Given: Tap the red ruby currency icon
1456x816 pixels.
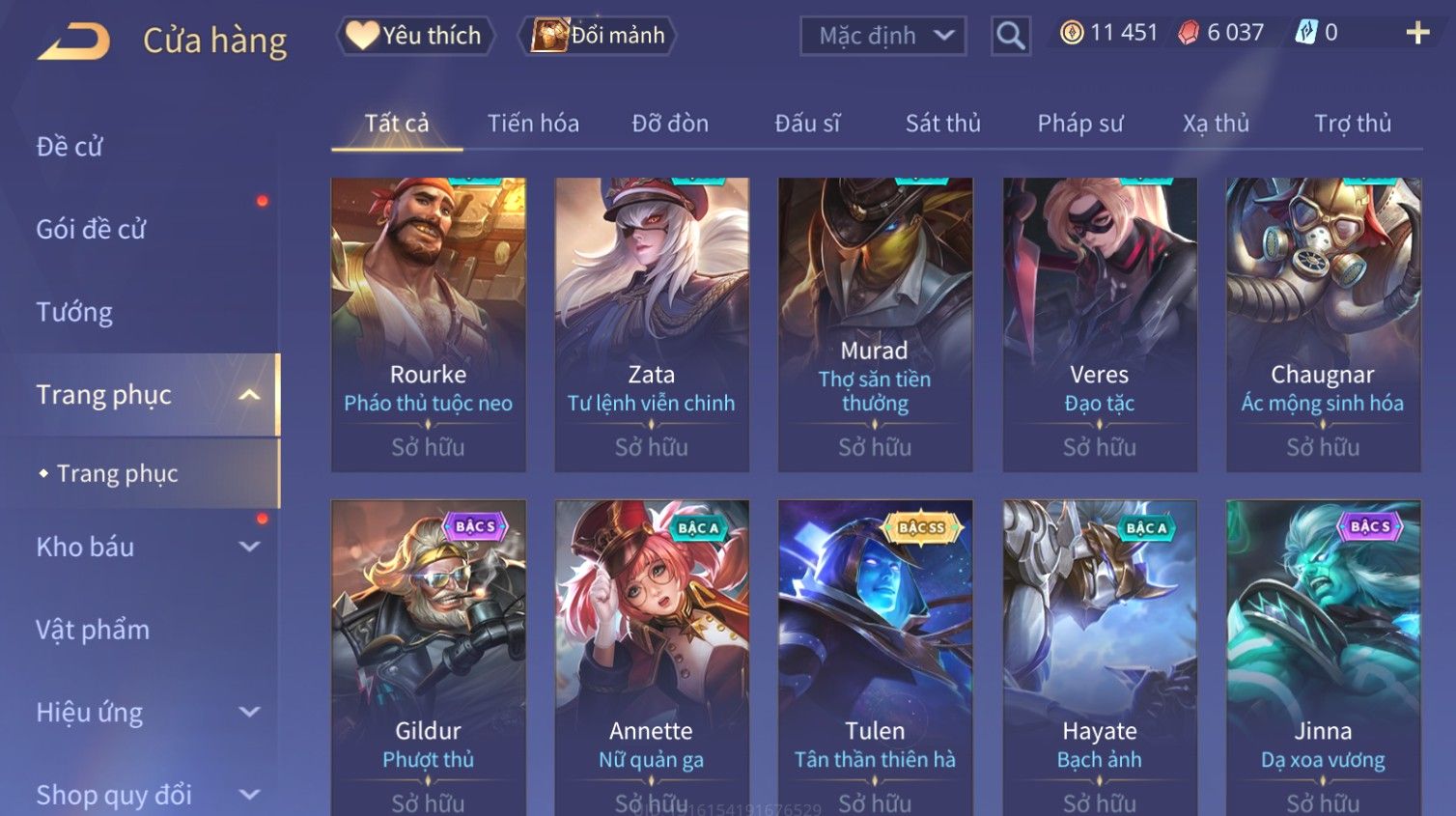Looking at the screenshot, I should tap(1189, 33).
